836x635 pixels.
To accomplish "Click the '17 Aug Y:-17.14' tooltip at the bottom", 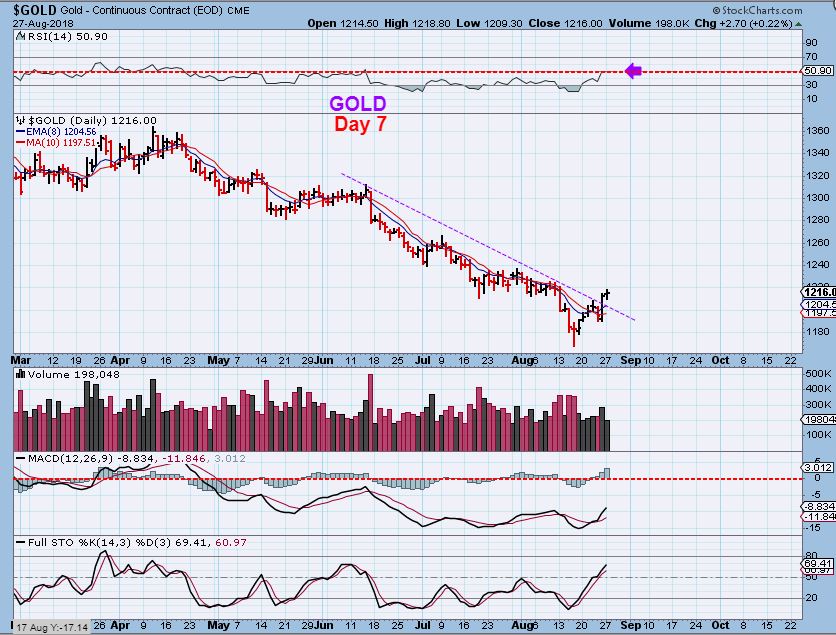I will [x=51, y=628].
